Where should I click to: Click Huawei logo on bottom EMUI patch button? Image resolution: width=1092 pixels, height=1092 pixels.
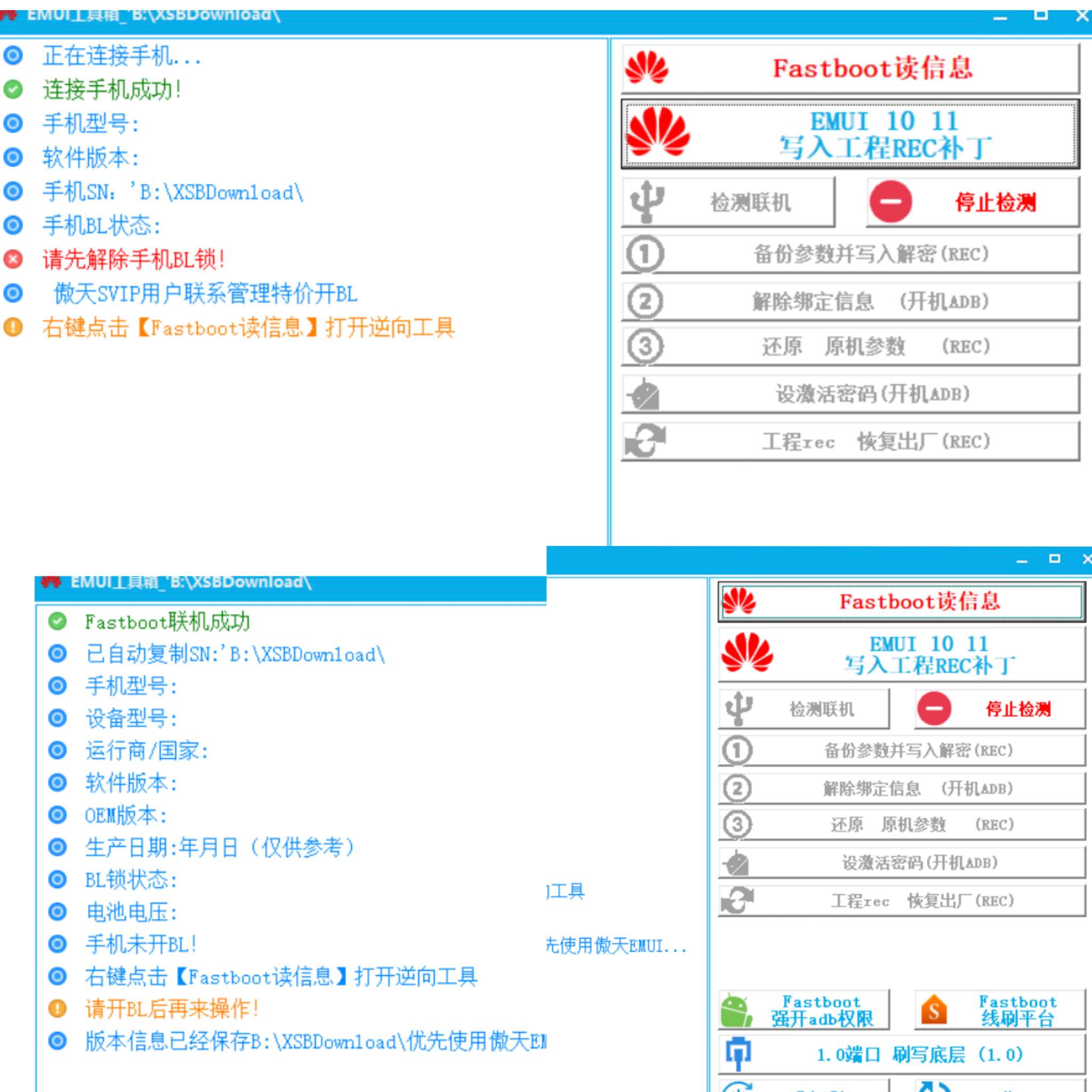(x=747, y=653)
